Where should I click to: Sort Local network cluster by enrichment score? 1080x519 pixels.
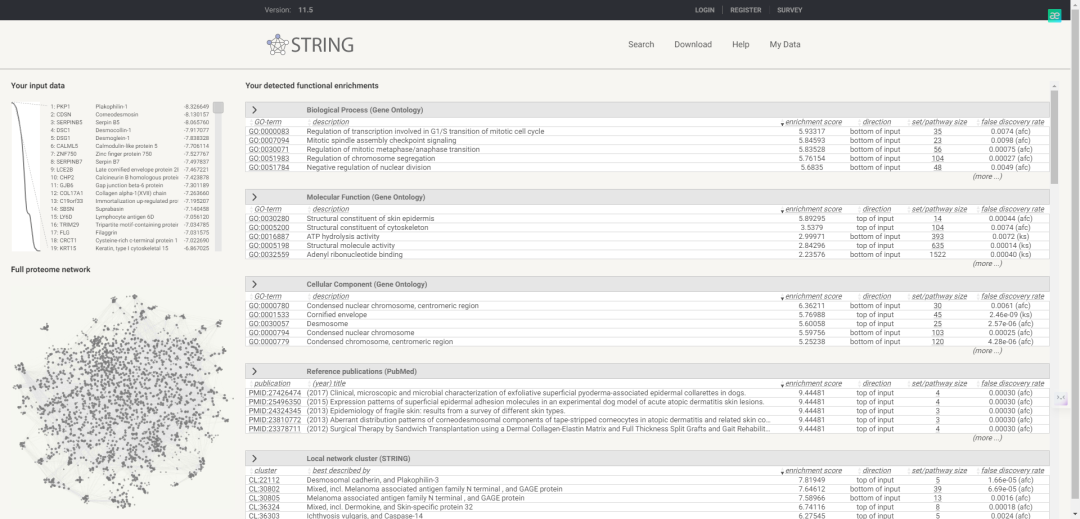point(813,471)
